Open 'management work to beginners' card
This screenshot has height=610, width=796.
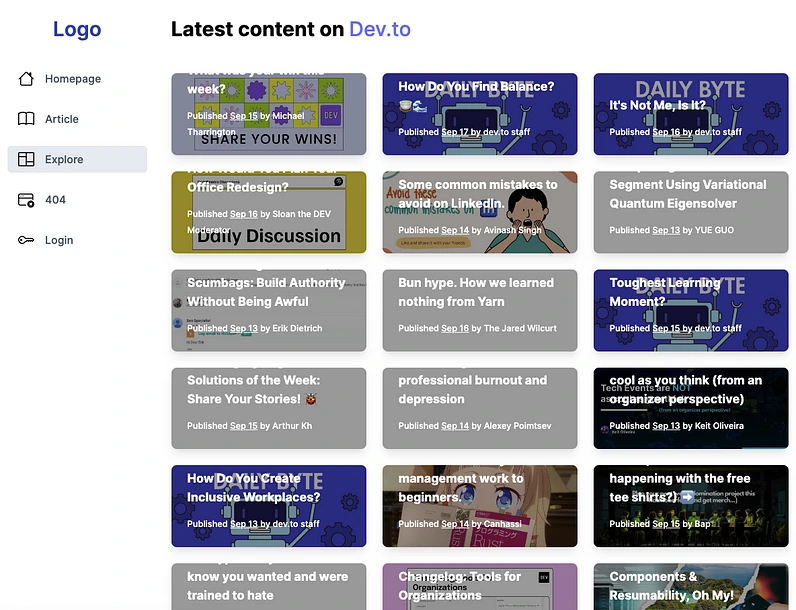click(480, 506)
